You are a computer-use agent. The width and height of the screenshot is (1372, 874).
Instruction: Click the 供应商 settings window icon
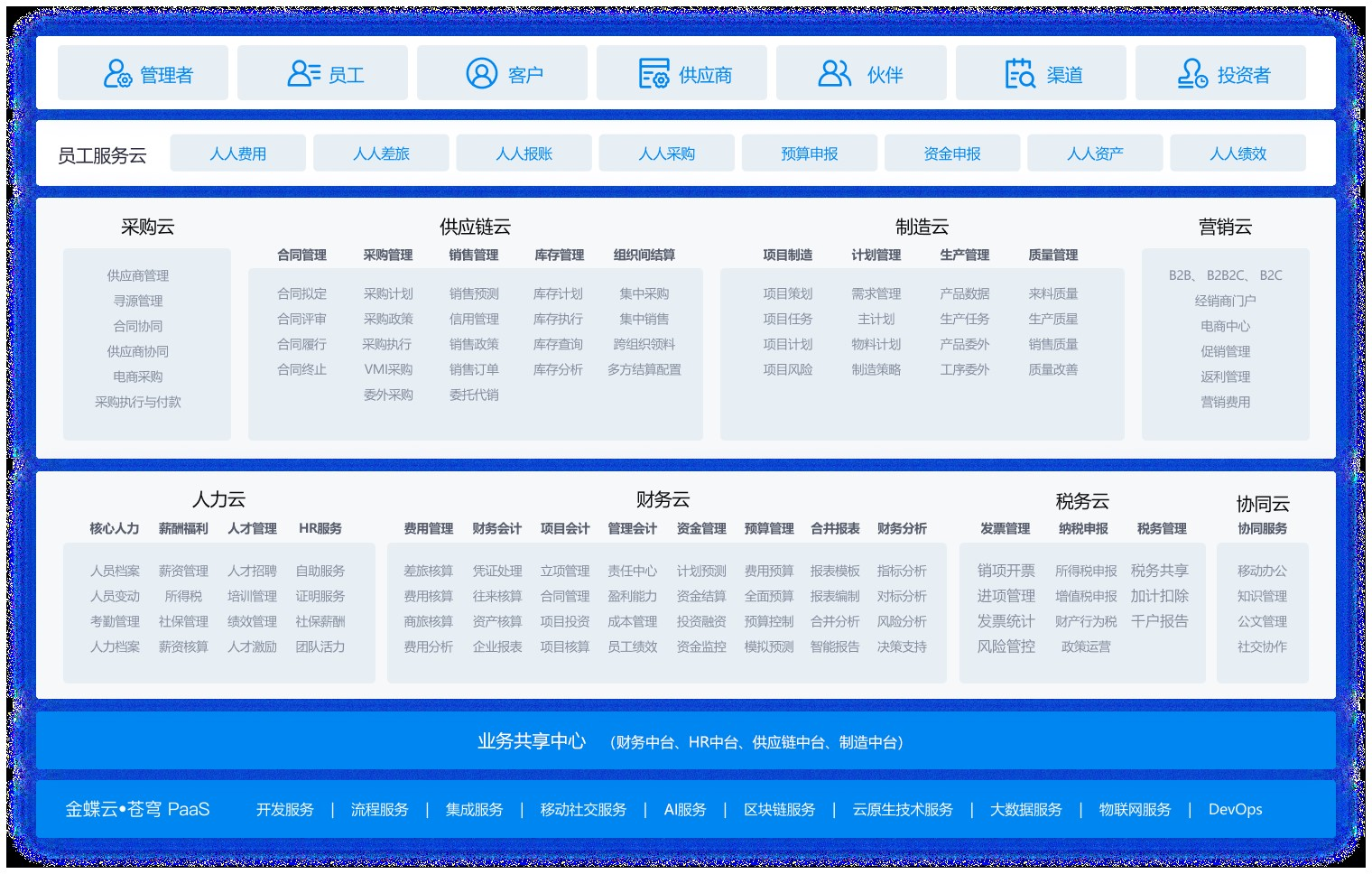(x=654, y=74)
